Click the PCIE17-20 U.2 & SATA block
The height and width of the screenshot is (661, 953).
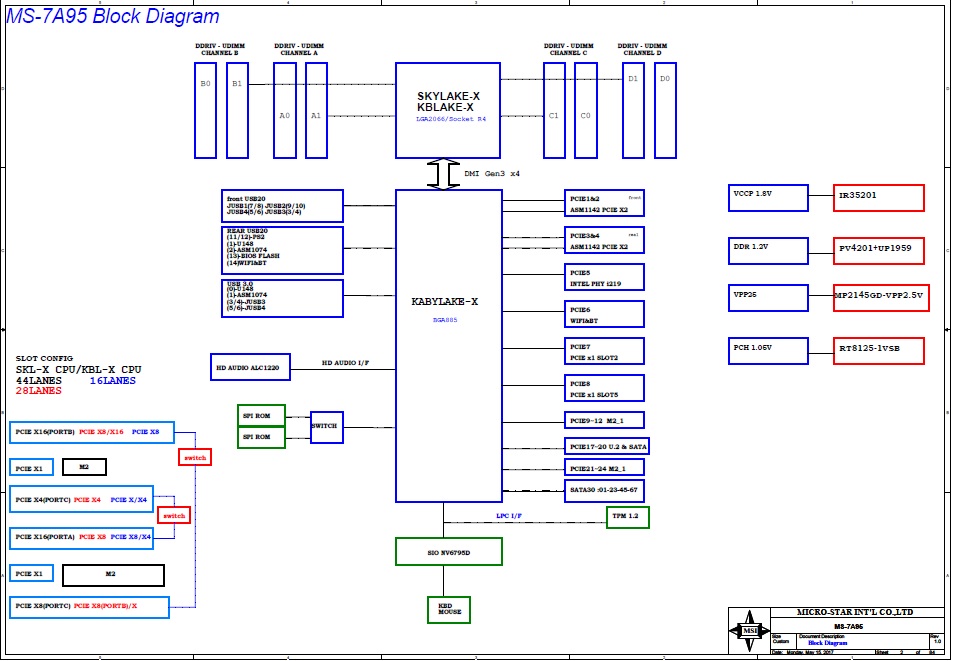[x=607, y=447]
